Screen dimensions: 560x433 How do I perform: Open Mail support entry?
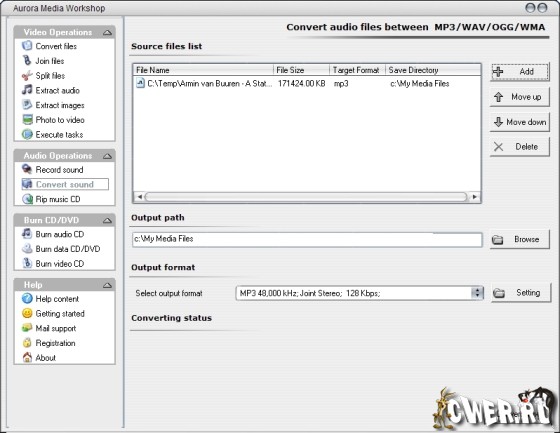pyautogui.click(x=56, y=328)
